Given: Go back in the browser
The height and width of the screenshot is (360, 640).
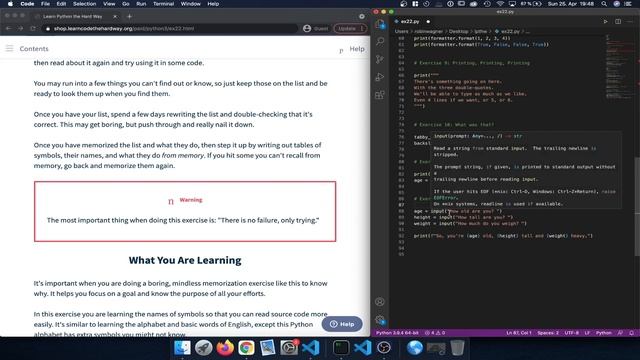Looking at the screenshot, I should tap(9, 29).
